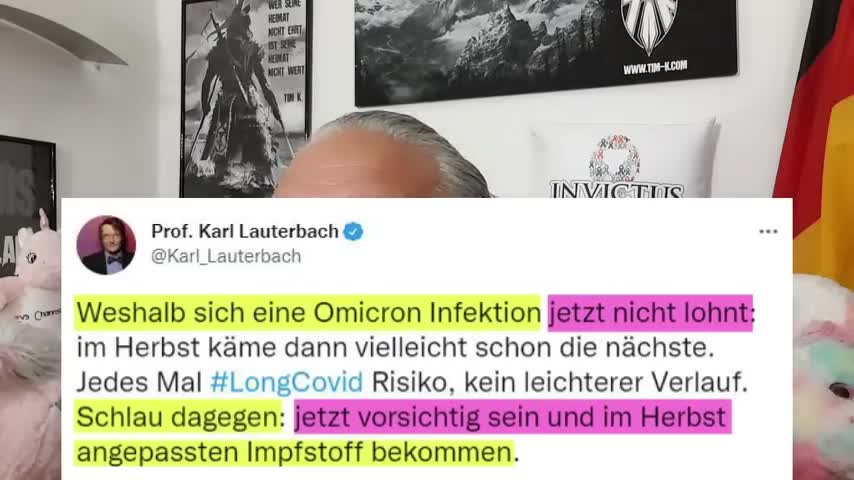
Task: Click the colorful plush toy on right
Action: point(824,376)
